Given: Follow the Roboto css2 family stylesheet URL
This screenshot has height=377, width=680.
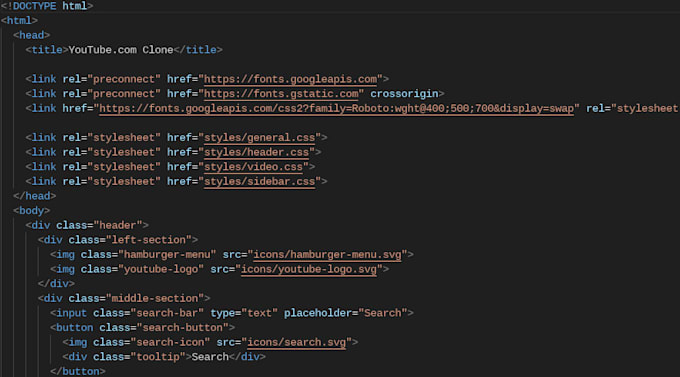Looking at the screenshot, I should pos(337,108).
